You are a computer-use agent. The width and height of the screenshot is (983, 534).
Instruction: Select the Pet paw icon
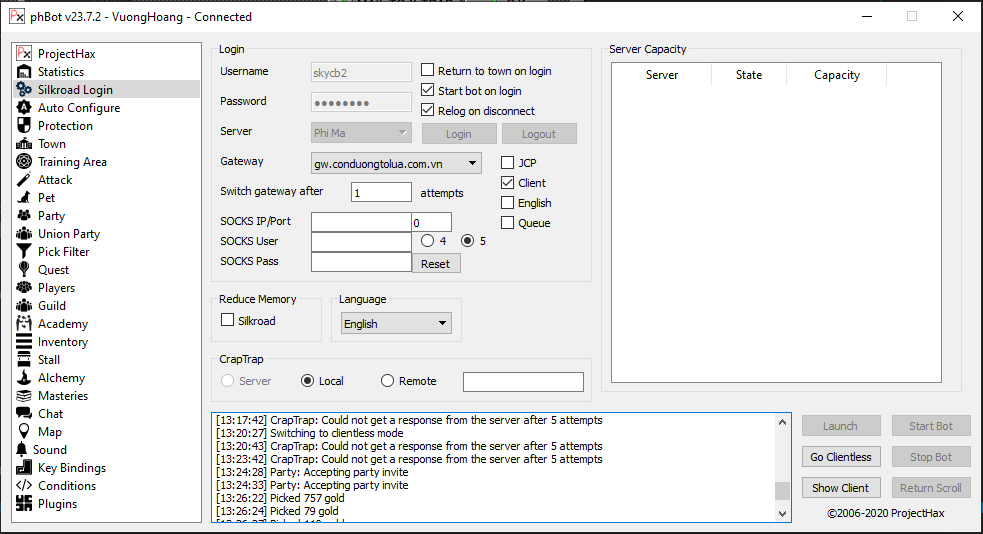tap(24, 198)
